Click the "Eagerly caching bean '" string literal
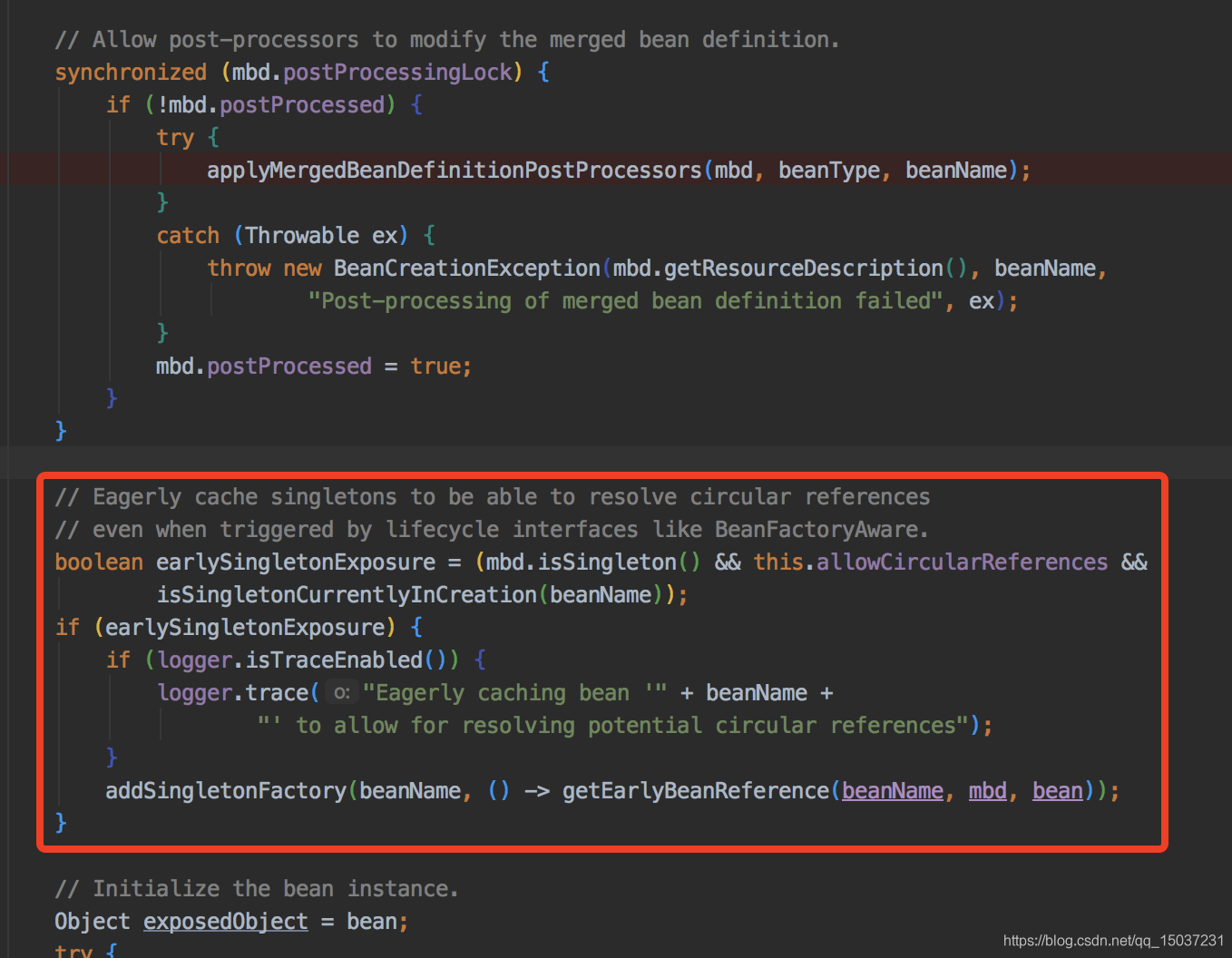 [514, 693]
